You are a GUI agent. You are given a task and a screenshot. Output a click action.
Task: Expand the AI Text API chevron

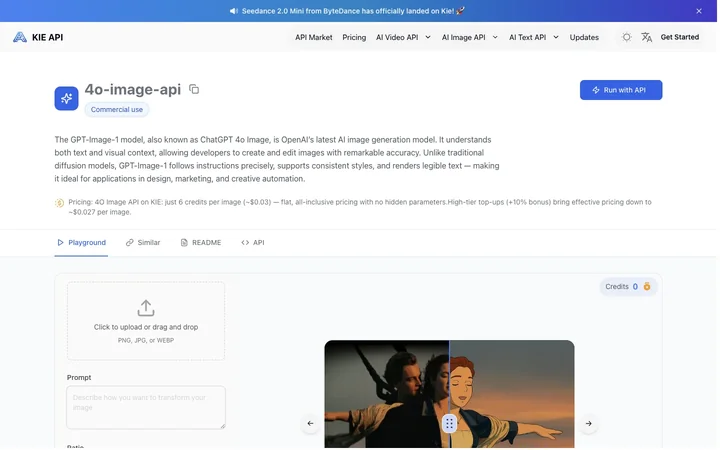[556, 37]
